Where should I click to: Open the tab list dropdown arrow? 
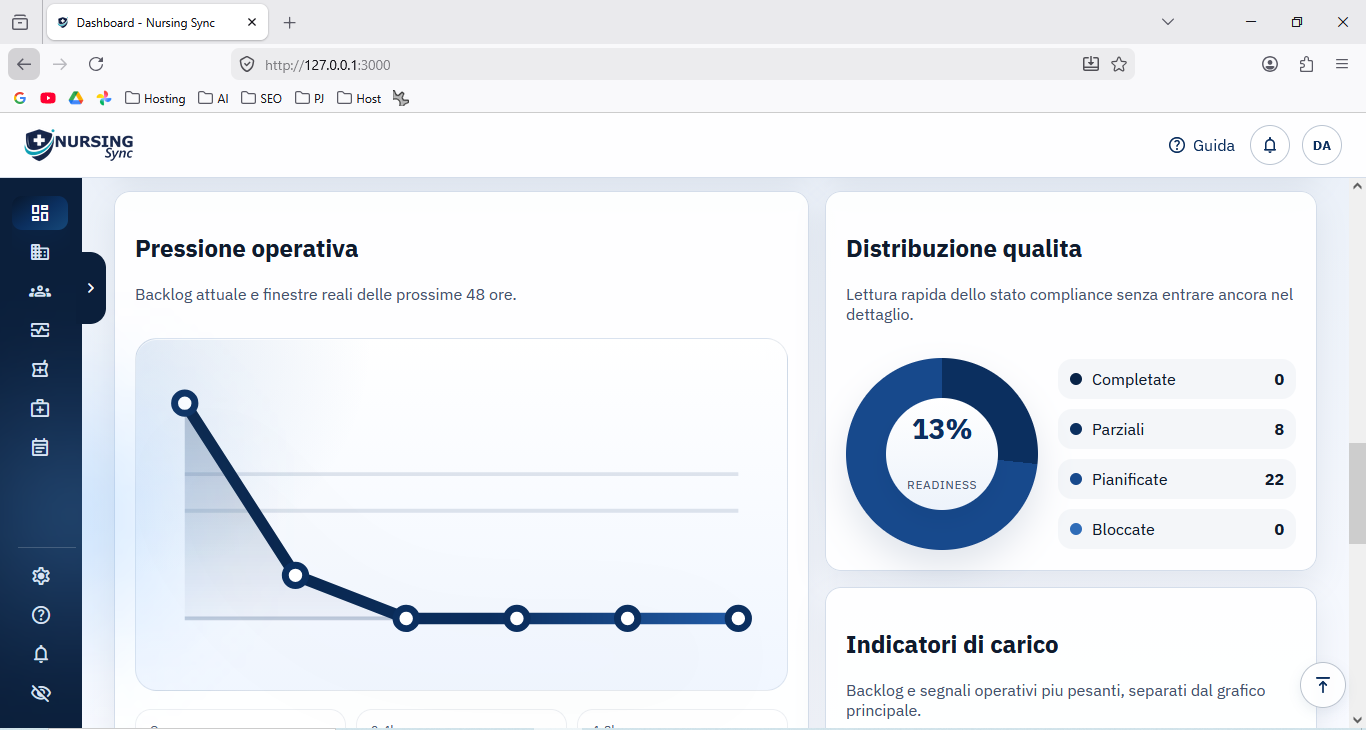coord(1168,22)
